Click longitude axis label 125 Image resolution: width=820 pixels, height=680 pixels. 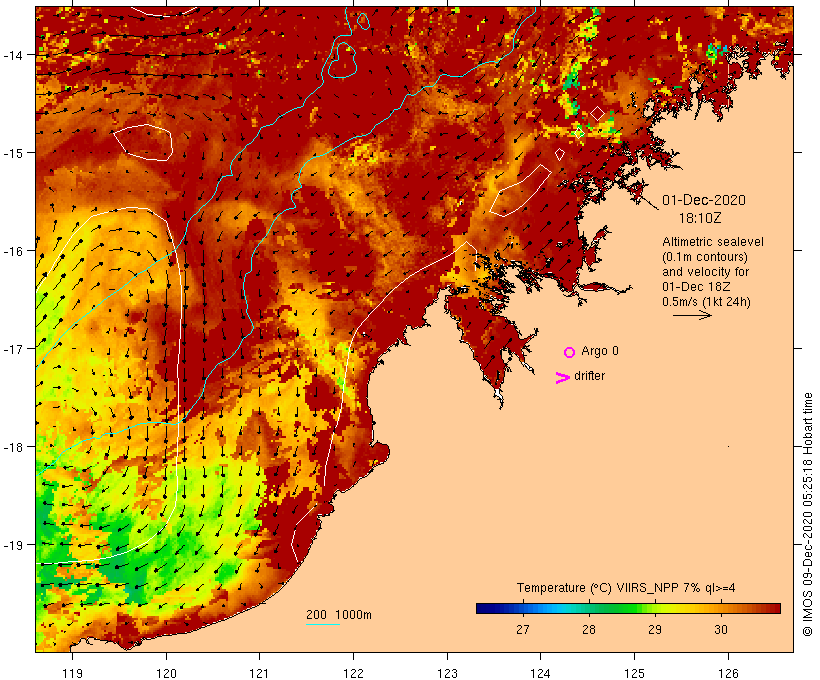[634, 673]
